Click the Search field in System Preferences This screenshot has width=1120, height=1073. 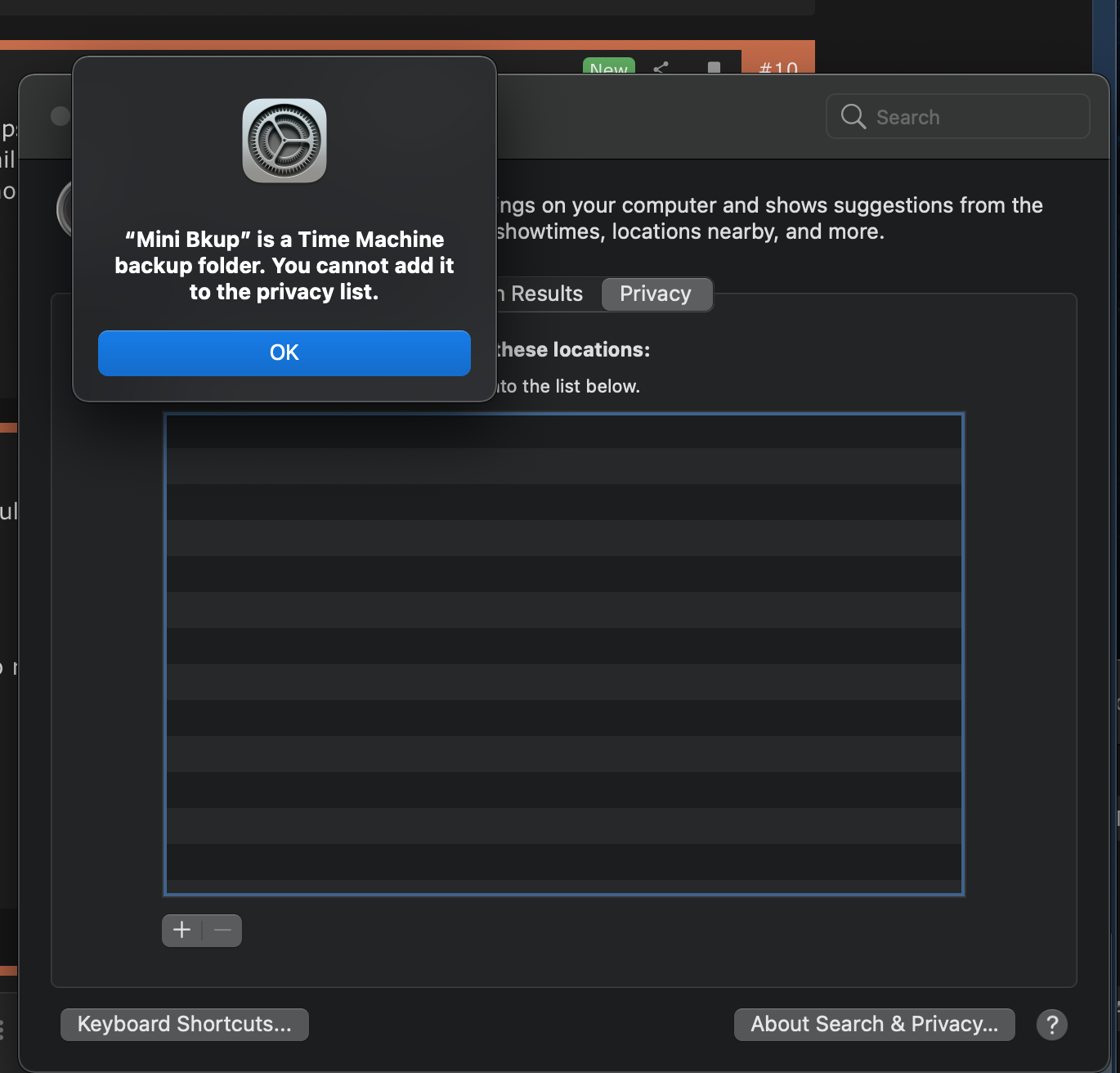point(958,117)
